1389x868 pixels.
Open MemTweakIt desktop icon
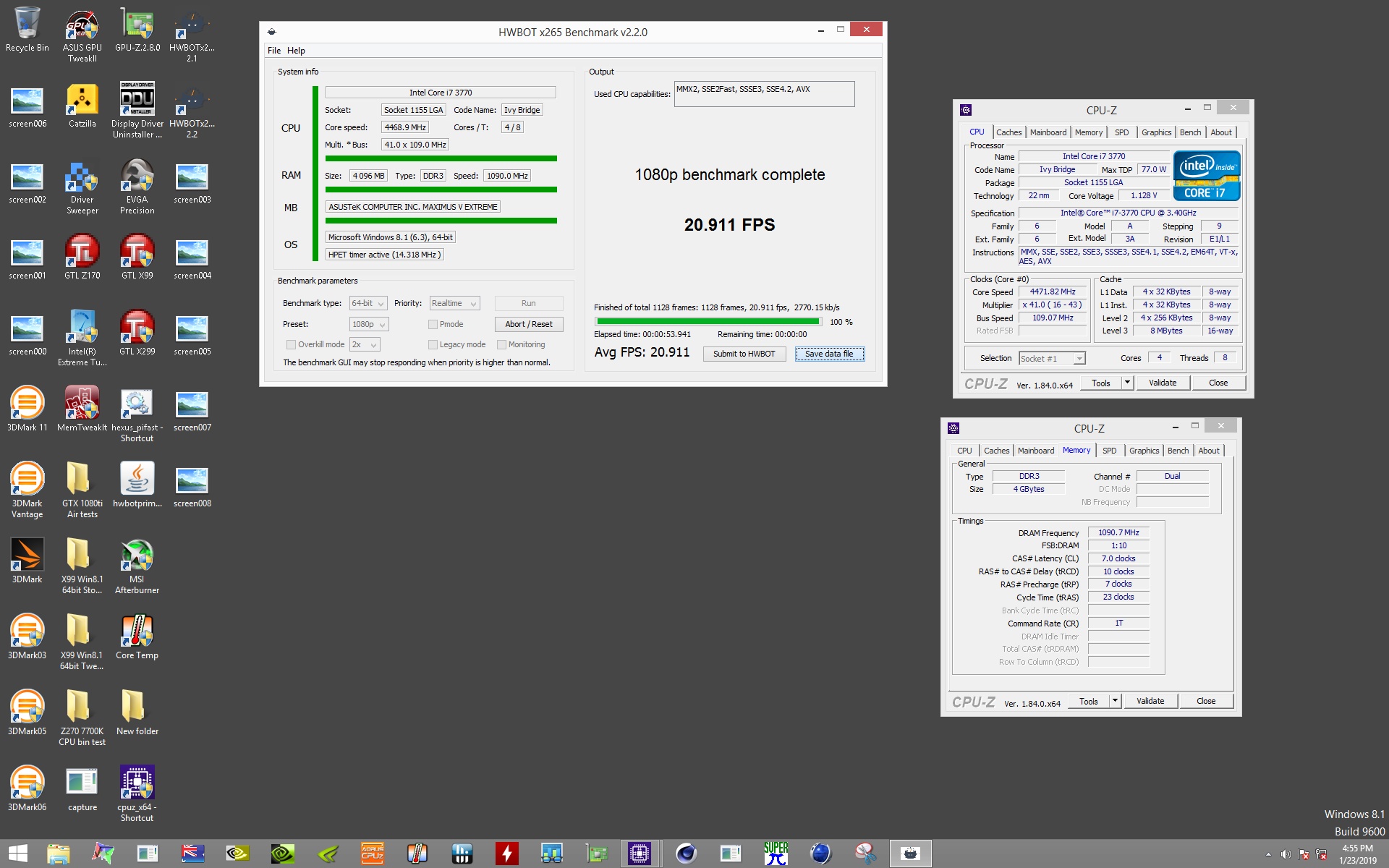point(82,409)
